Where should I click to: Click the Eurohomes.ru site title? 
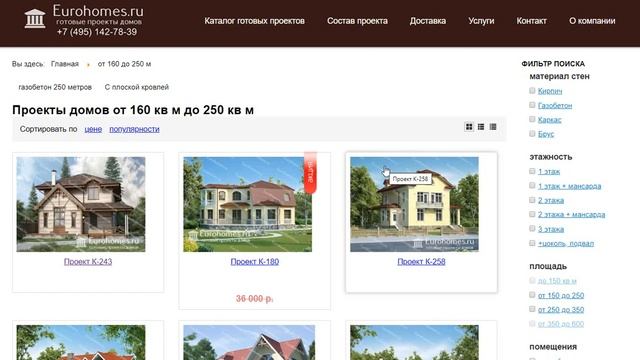pyautogui.click(x=98, y=11)
